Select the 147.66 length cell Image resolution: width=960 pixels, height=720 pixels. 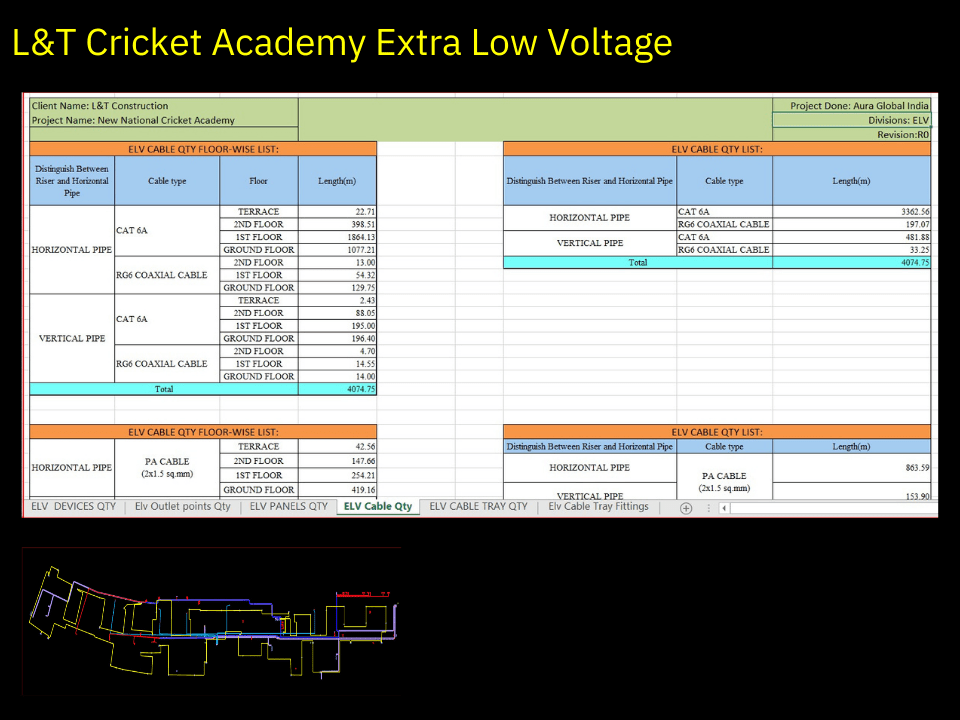pyautogui.click(x=337, y=461)
